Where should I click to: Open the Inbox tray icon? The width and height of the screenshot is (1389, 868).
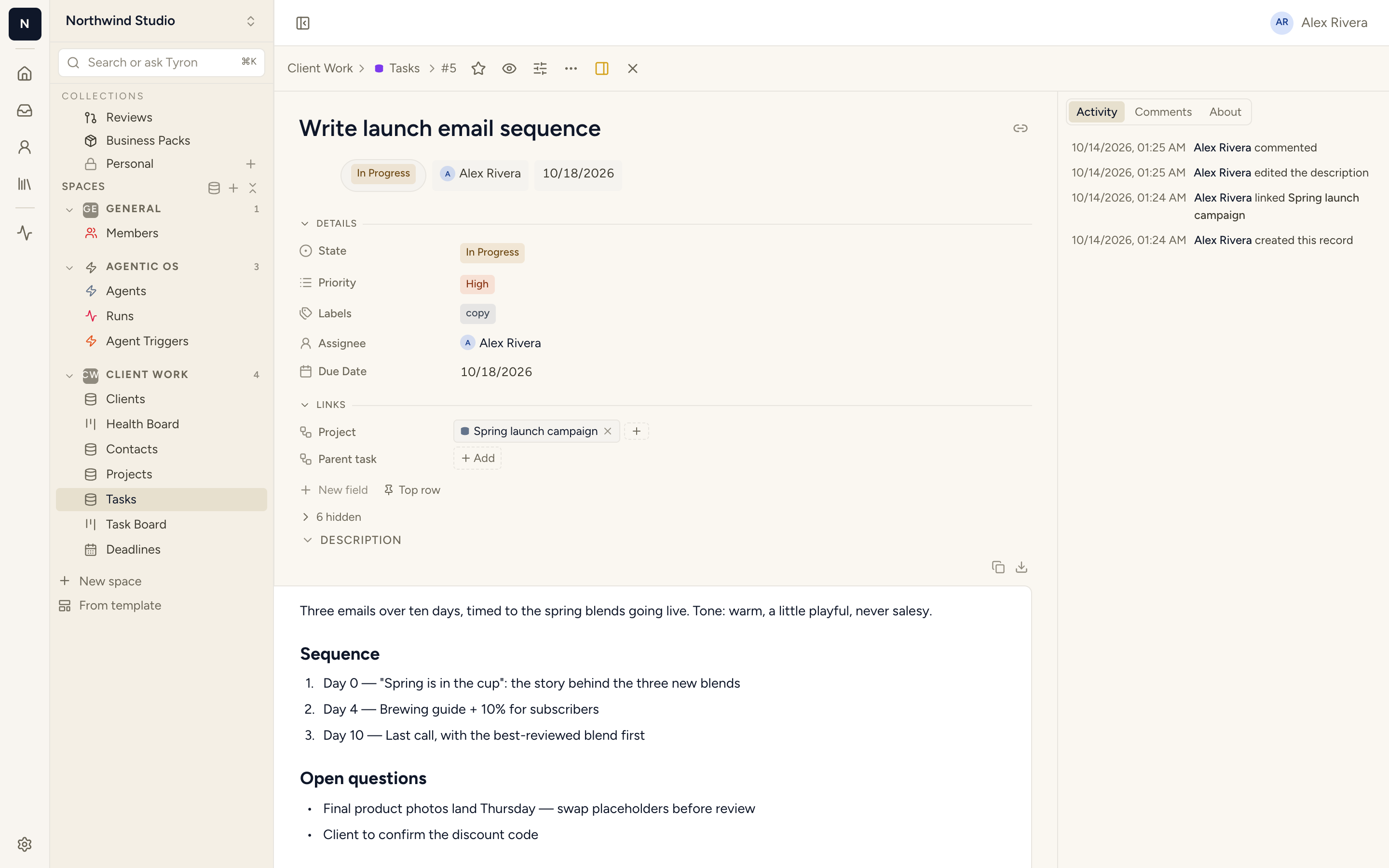[24, 110]
